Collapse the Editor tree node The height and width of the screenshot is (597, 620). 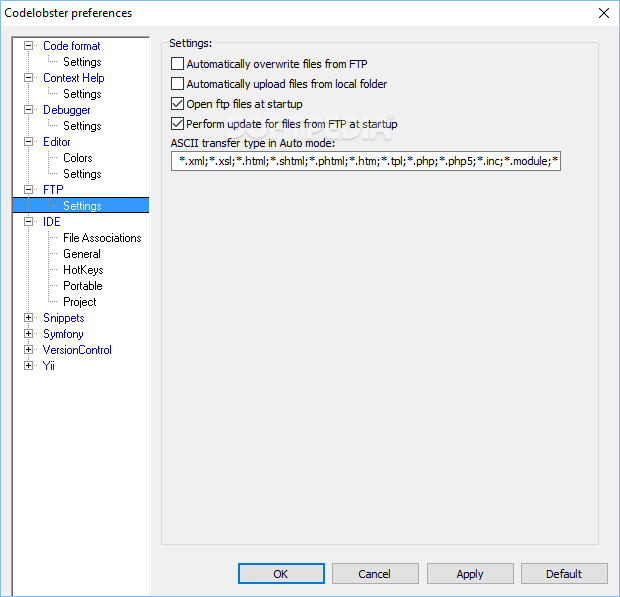click(28, 142)
